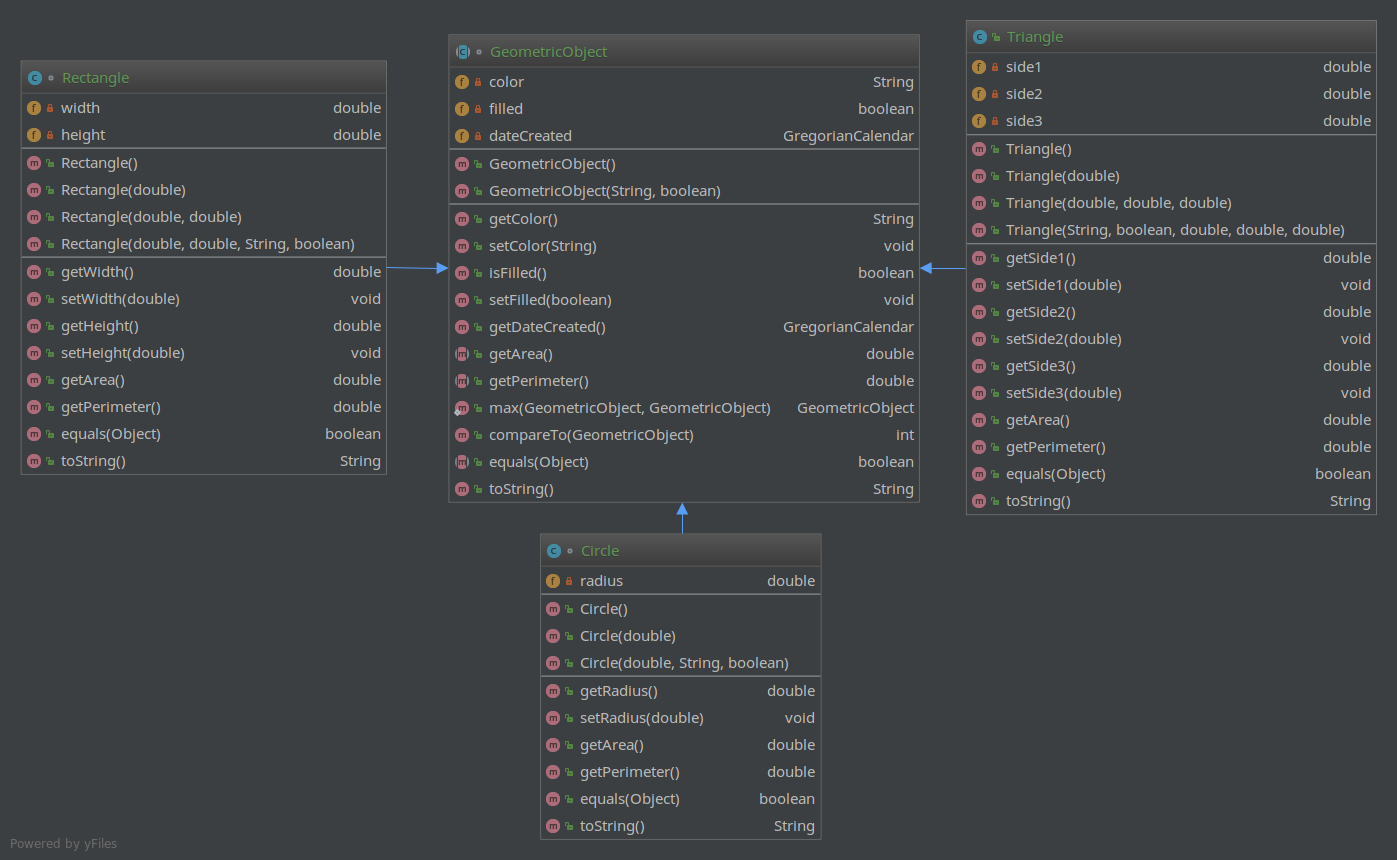Collapse the GeometricObject class node
Viewport: 1397px width, 860px height.
684,50
